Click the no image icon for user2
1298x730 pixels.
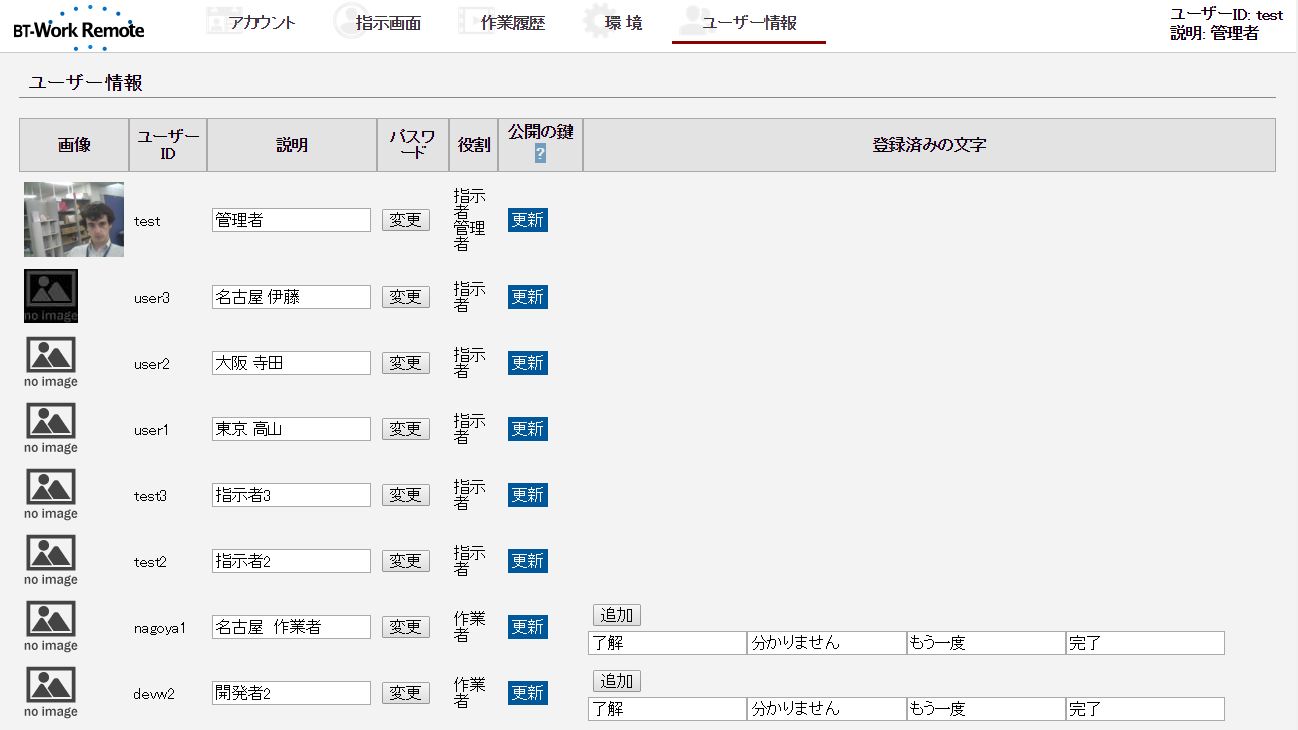[51, 362]
